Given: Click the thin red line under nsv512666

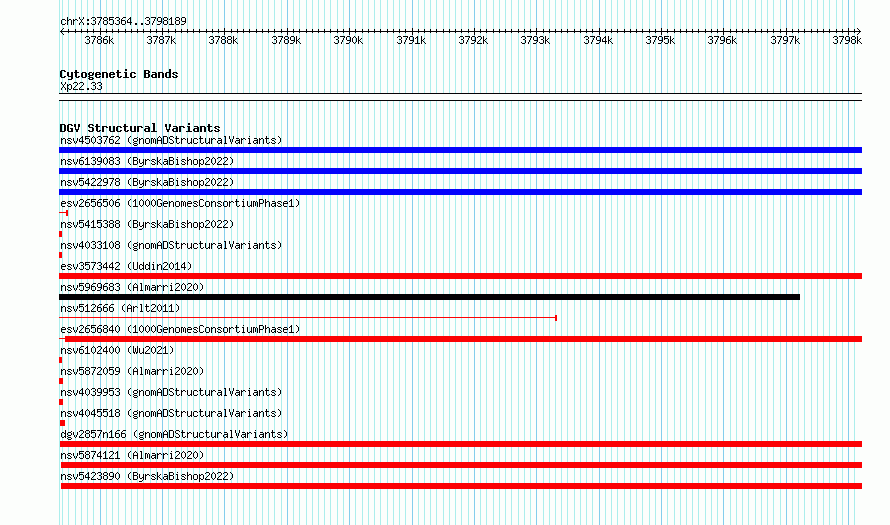Looking at the screenshot, I should point(308,318).
